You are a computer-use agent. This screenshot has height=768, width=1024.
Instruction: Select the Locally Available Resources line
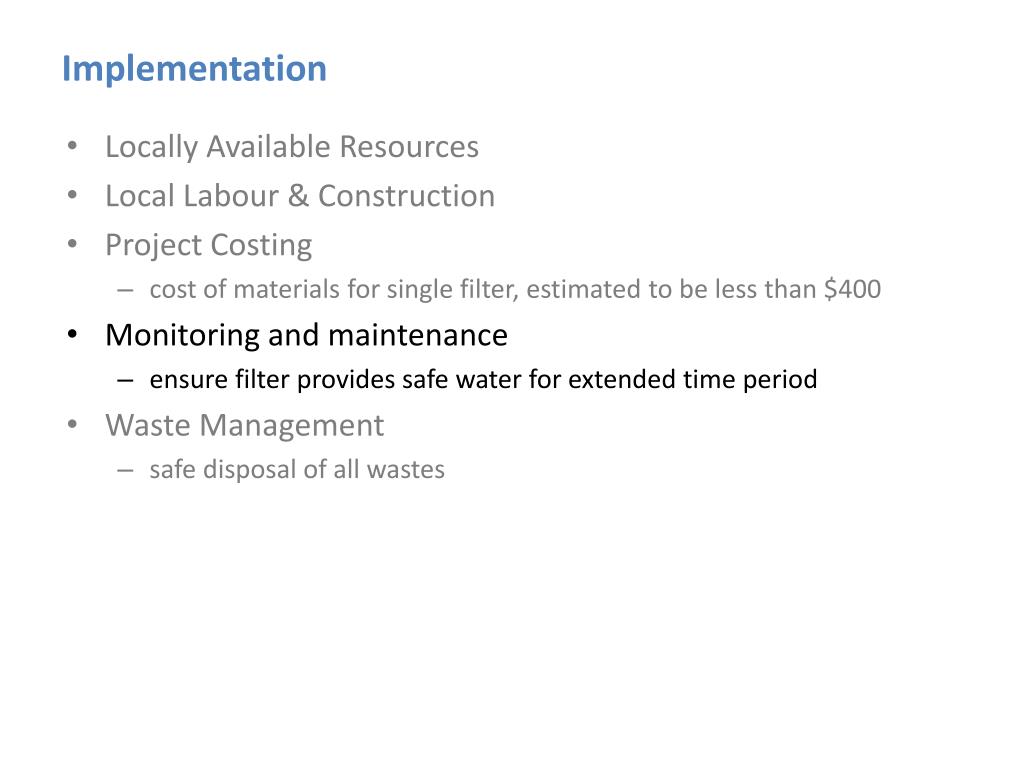(x=292, y=148)
